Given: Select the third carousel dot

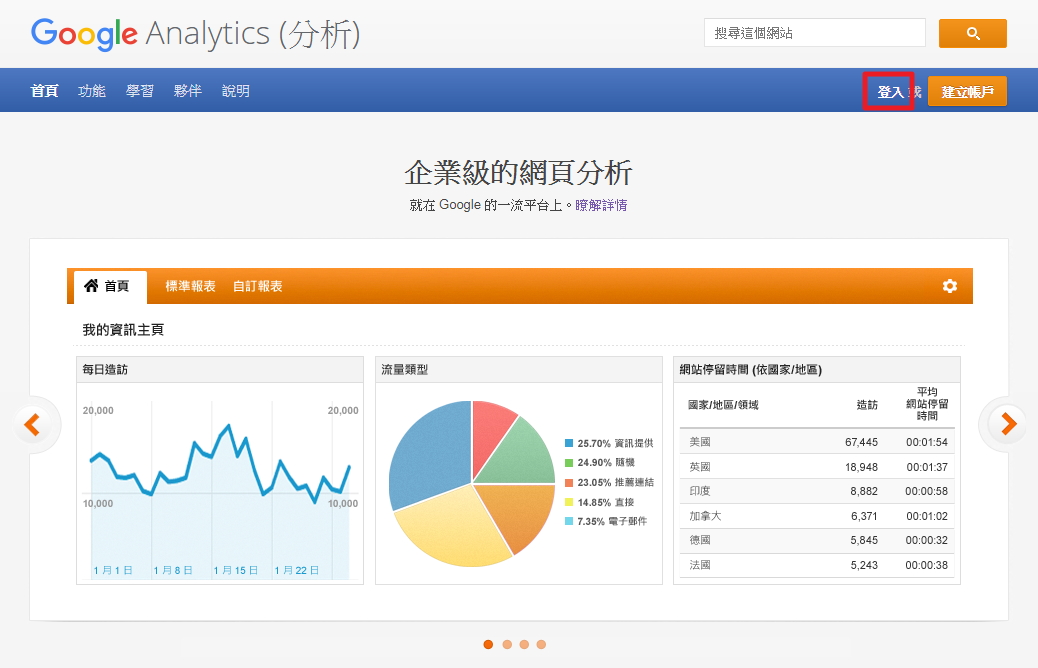Looking at the screenshot, I should [524, 644].
